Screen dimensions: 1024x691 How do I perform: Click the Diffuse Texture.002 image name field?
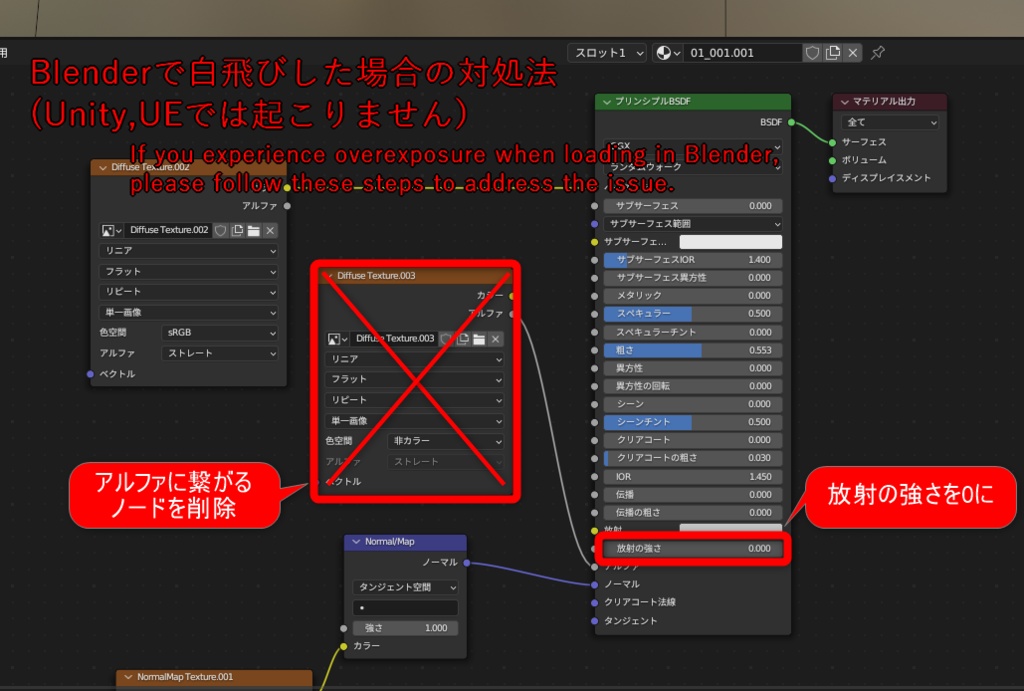(168, 231)
